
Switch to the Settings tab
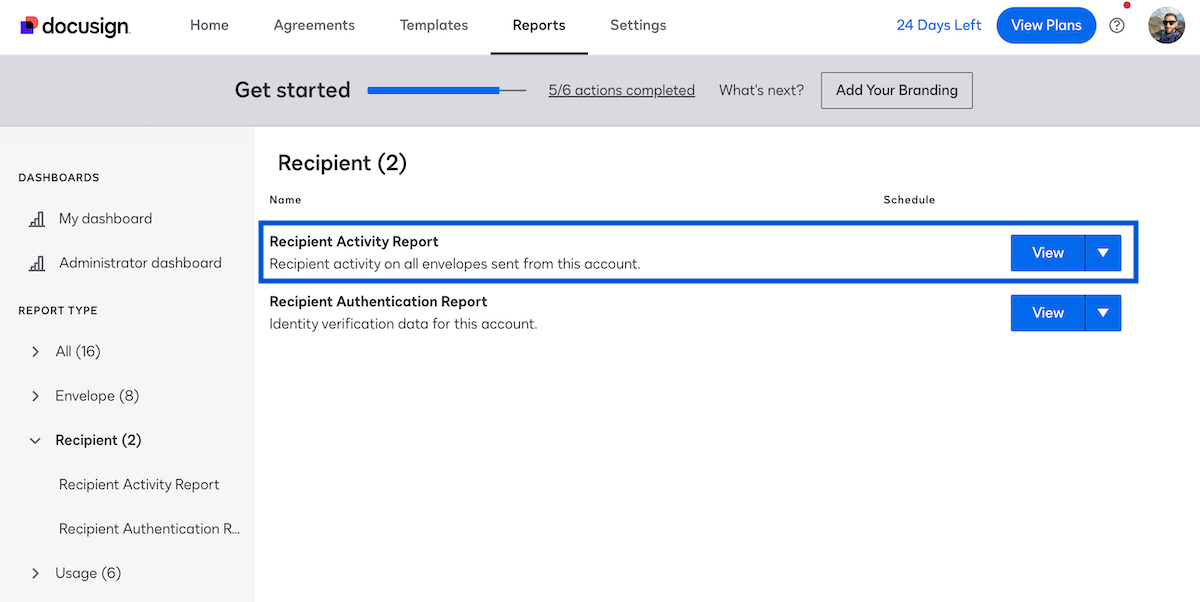(x=638, y=25)
